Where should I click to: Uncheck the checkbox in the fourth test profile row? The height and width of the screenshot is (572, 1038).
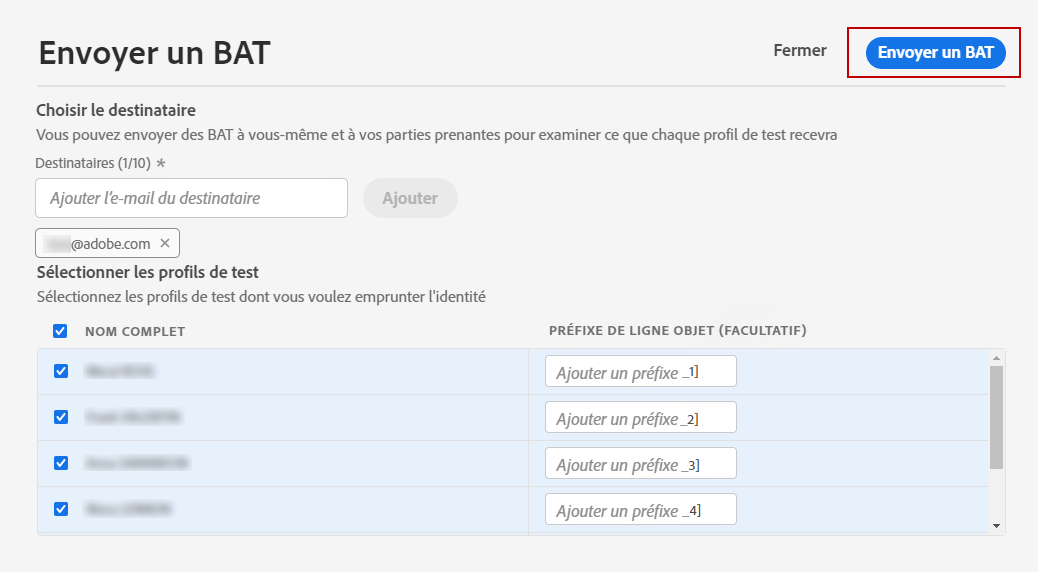[60, 509]
